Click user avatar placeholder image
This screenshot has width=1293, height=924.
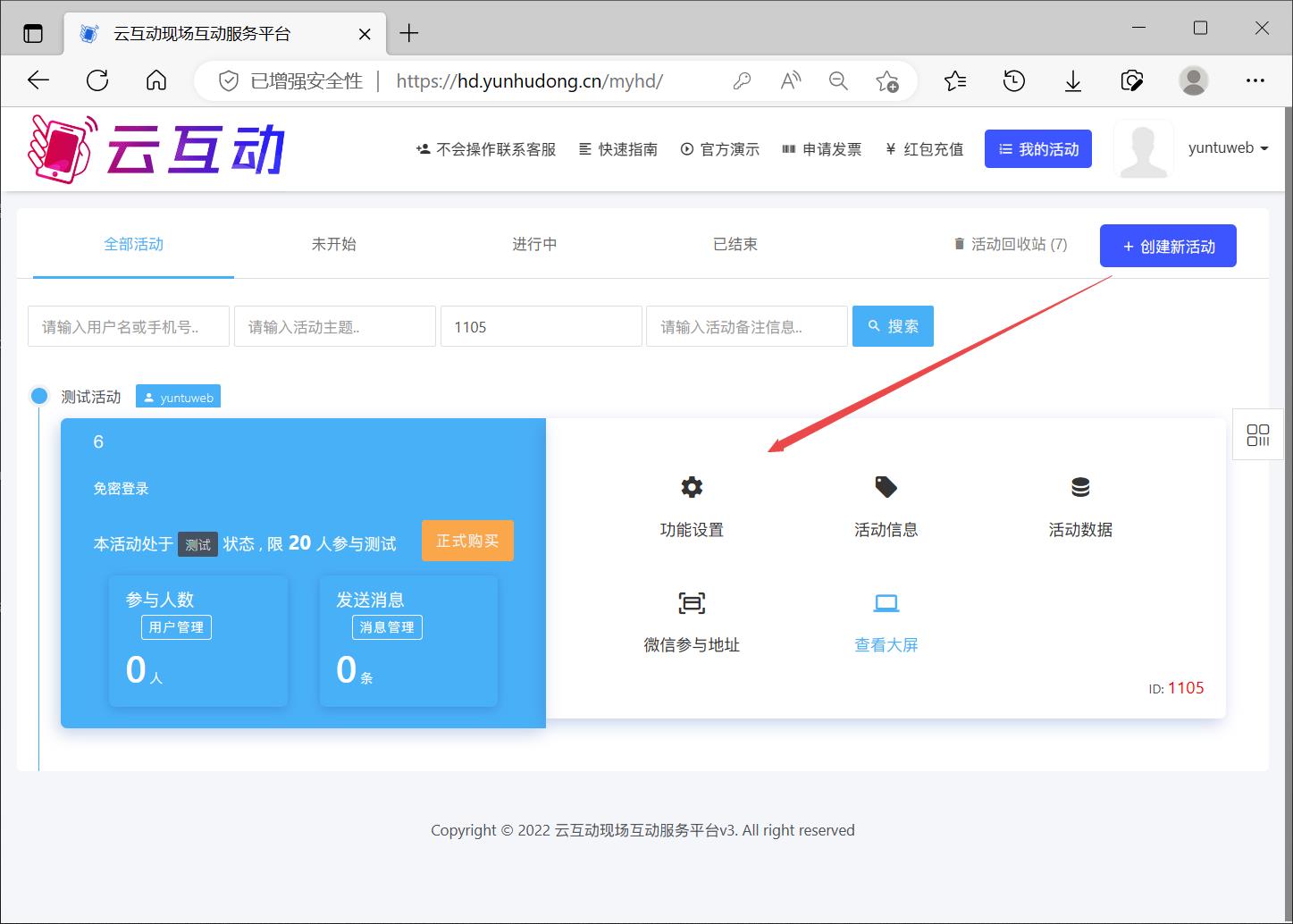[1143, 149]
